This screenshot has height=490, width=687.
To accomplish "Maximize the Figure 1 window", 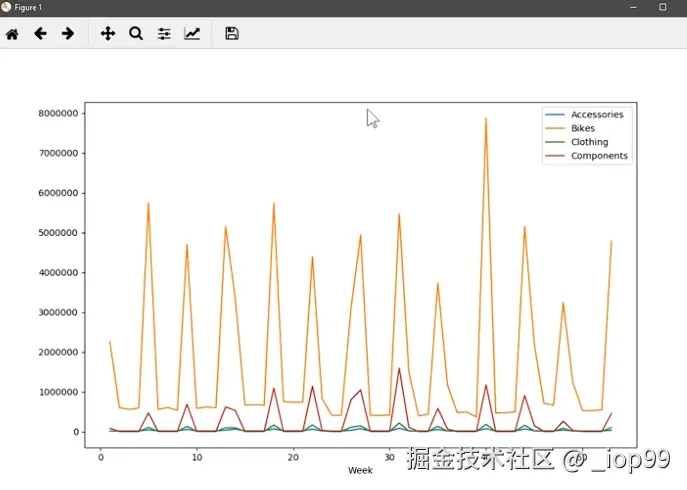I will pos(662,7).
